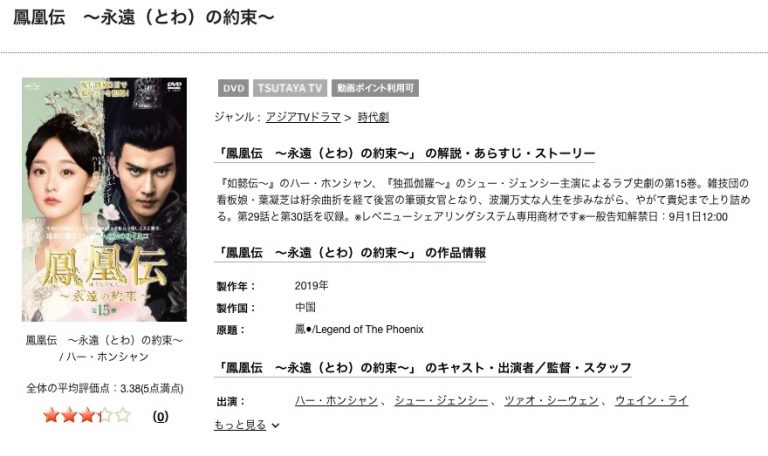This screenshot has height=456, width=768.
Task: Open actor ハー・ホンシャン cast link
Action: tap(336, 401)
